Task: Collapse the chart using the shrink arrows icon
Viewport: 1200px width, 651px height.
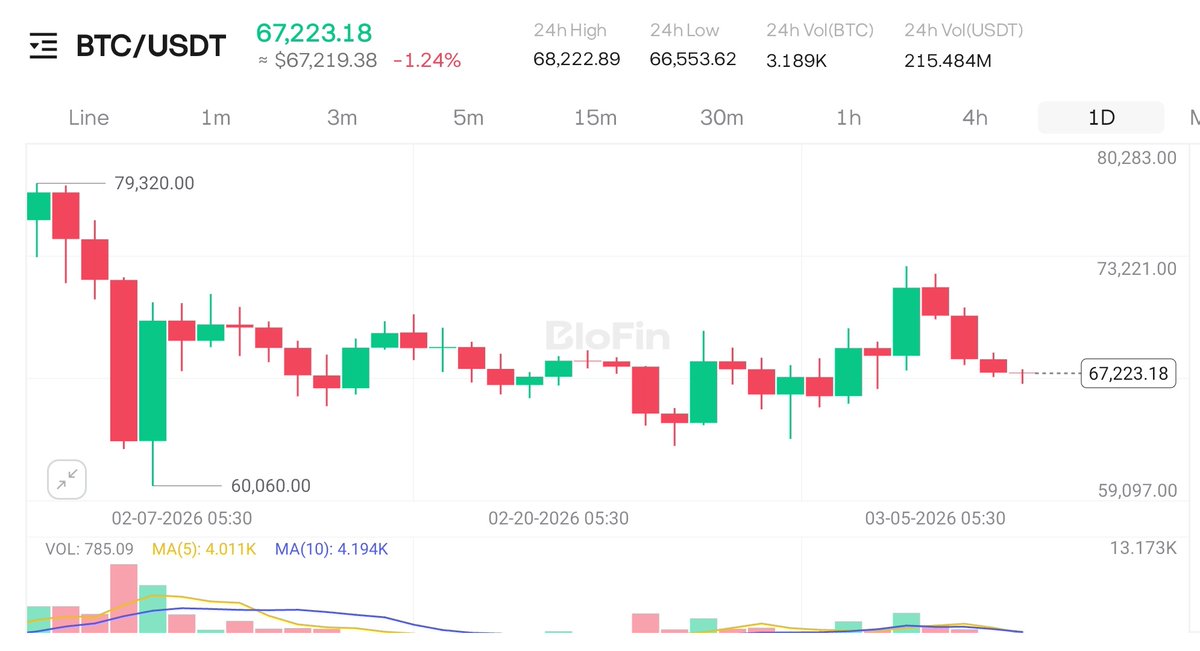Action: 66,479
